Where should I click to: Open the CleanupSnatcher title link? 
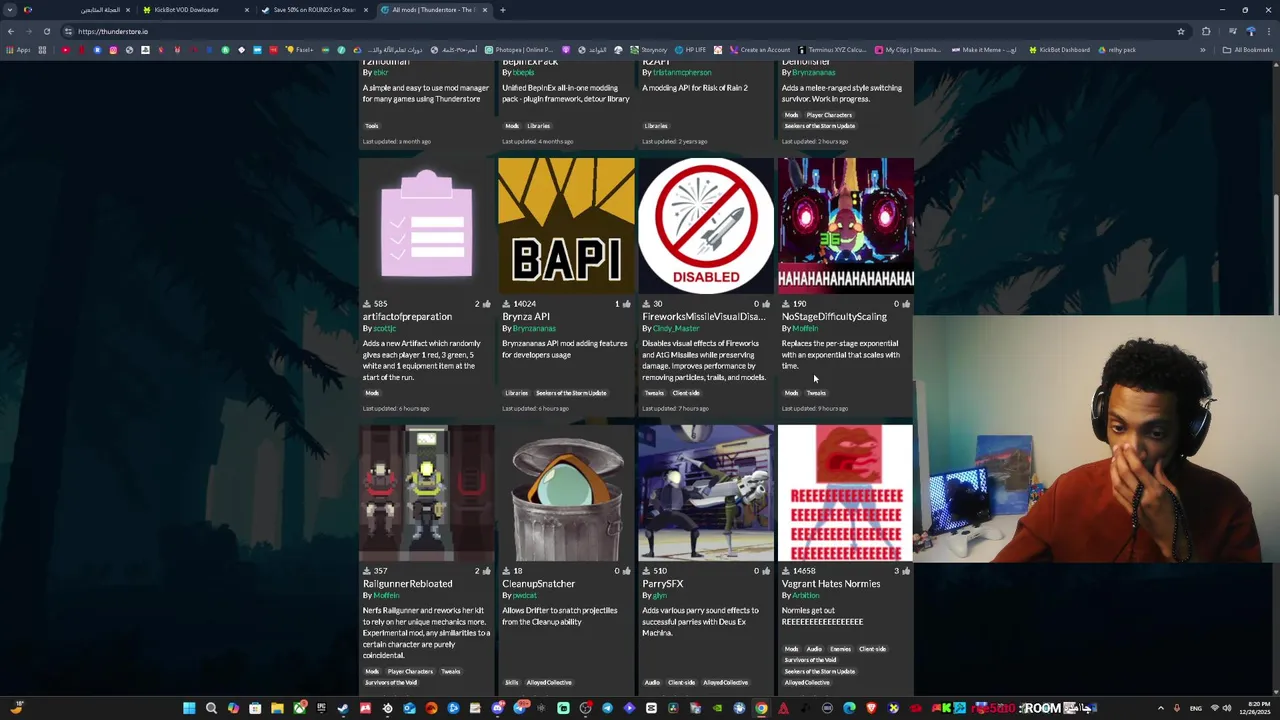[x=538, y=584]
